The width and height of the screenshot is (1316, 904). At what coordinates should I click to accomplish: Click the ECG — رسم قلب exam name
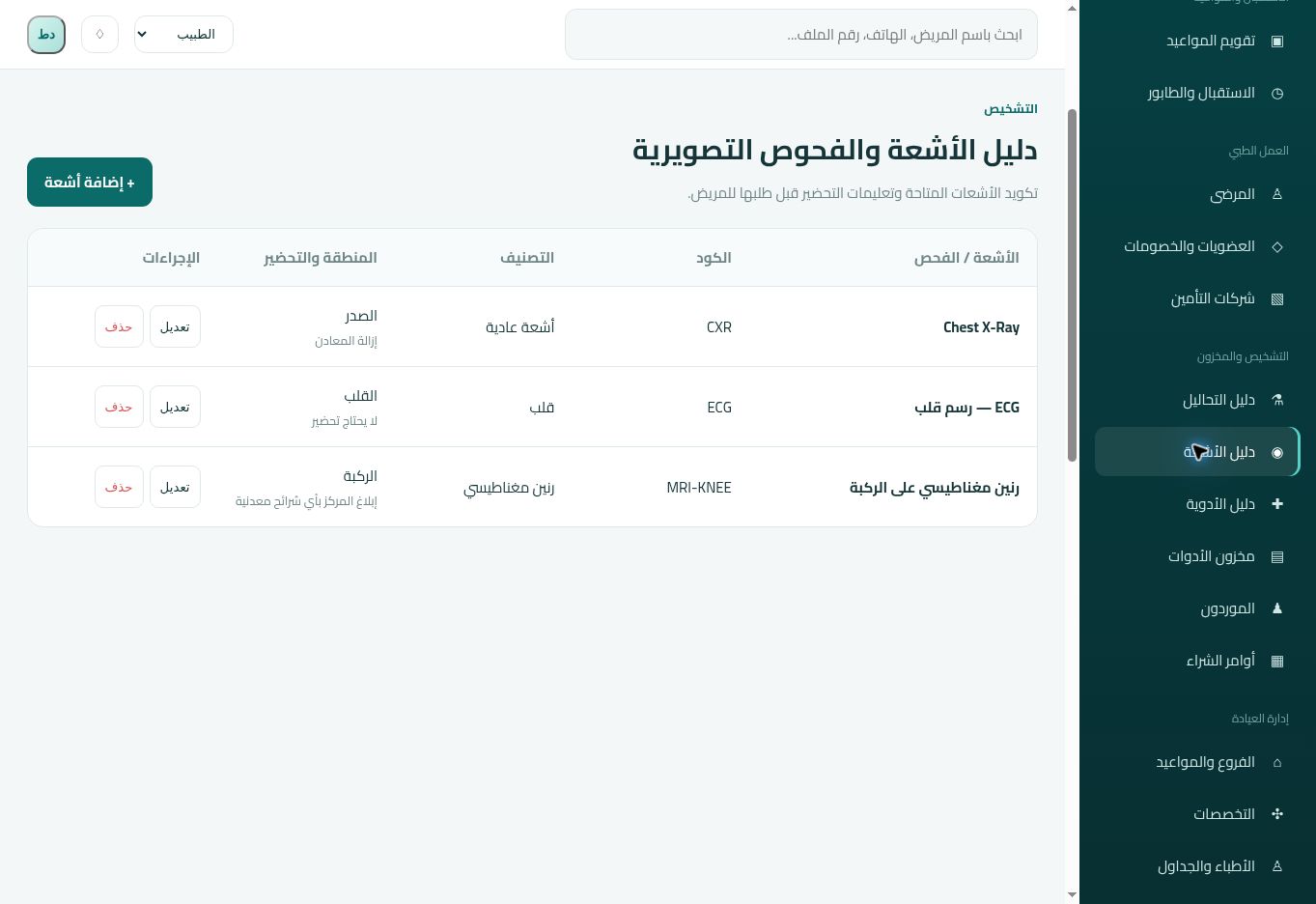(x=966, y=408)
